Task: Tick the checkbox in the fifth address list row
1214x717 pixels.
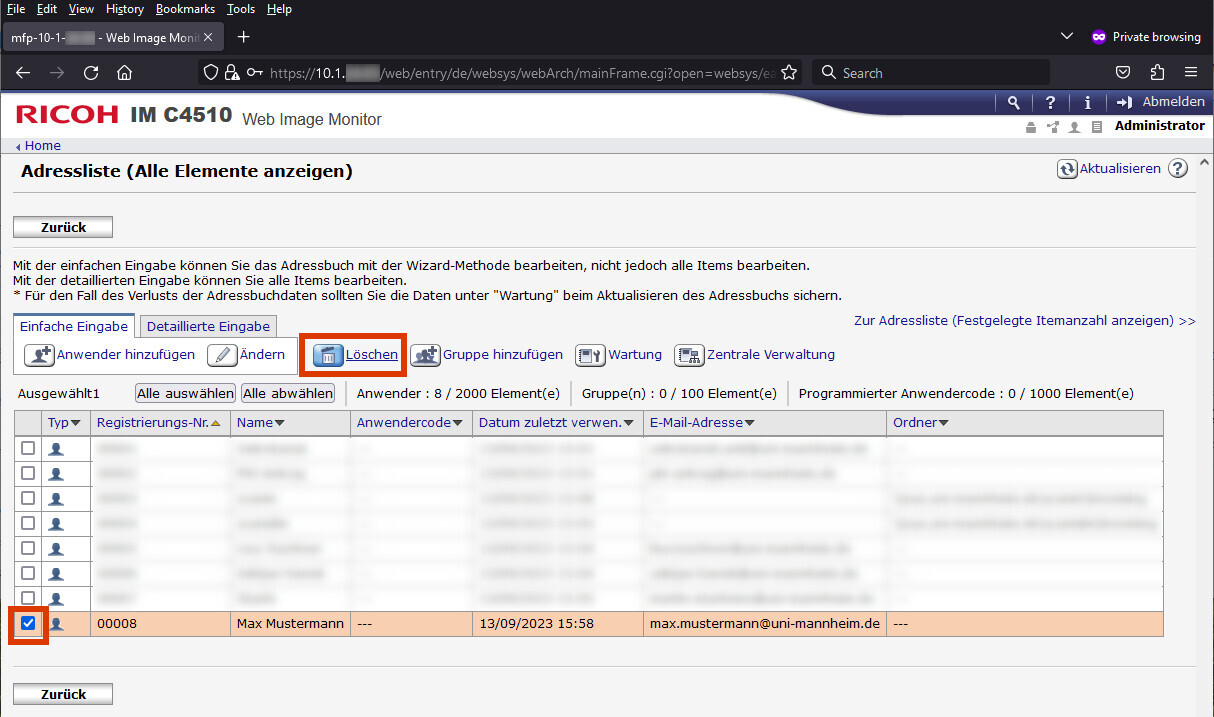Action: [x=28, y=548]
